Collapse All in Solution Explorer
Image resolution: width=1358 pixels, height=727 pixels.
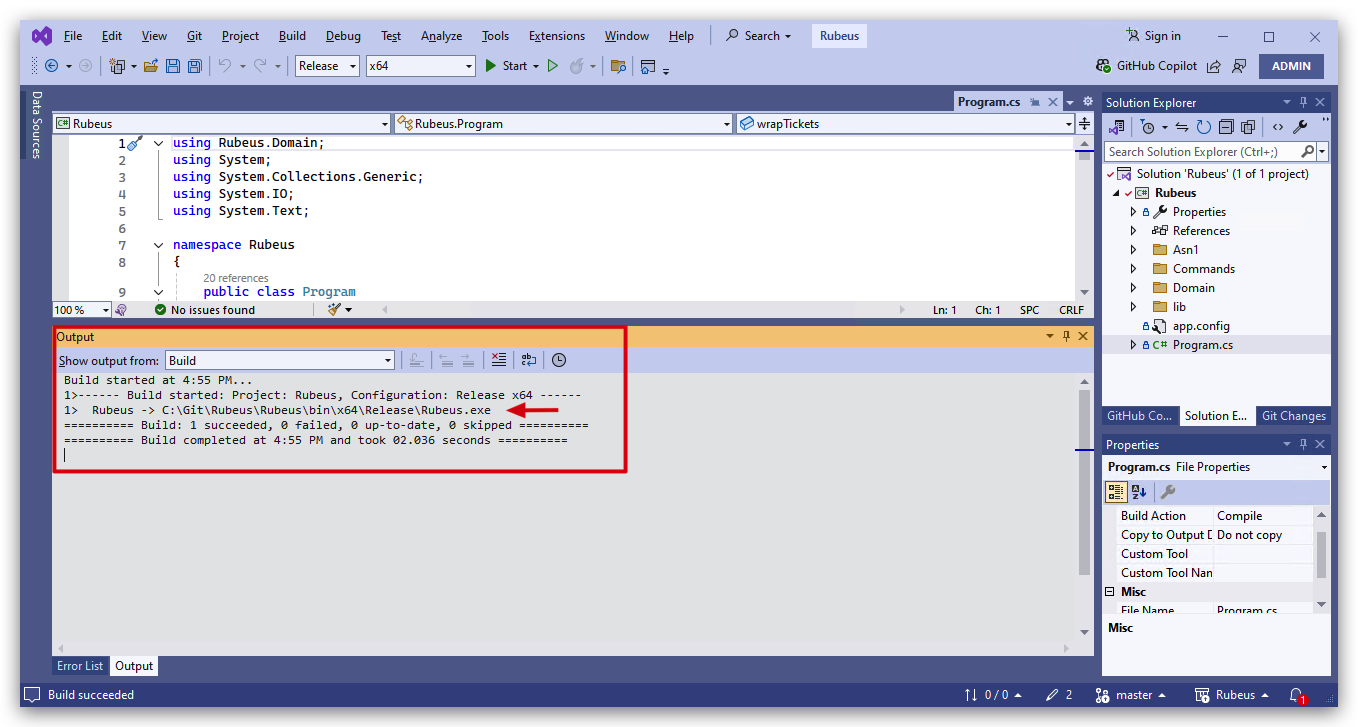coord(1227,127)
